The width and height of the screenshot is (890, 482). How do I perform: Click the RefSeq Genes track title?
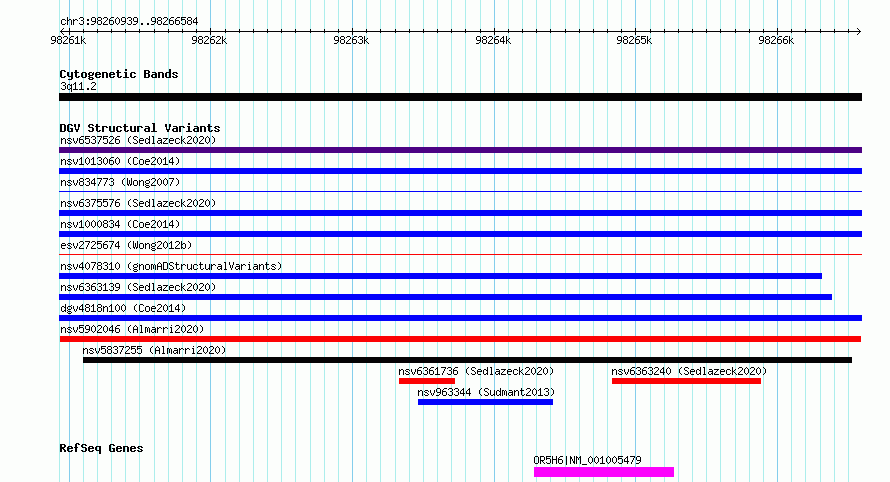pos(101,448)
